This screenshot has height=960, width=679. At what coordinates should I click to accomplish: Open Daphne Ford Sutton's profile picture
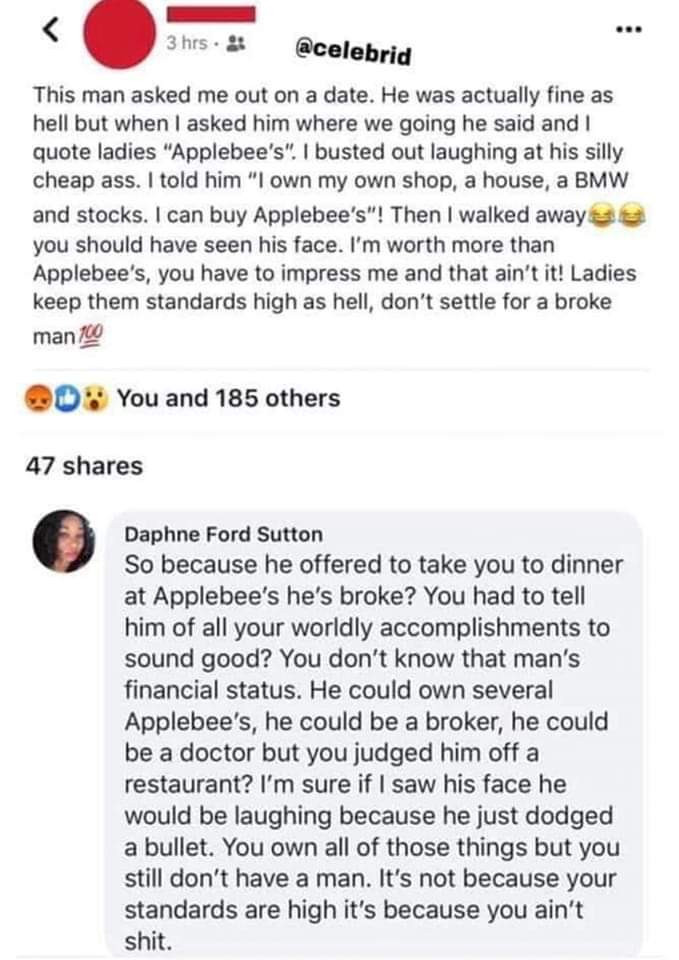click(x=64, y=541)
